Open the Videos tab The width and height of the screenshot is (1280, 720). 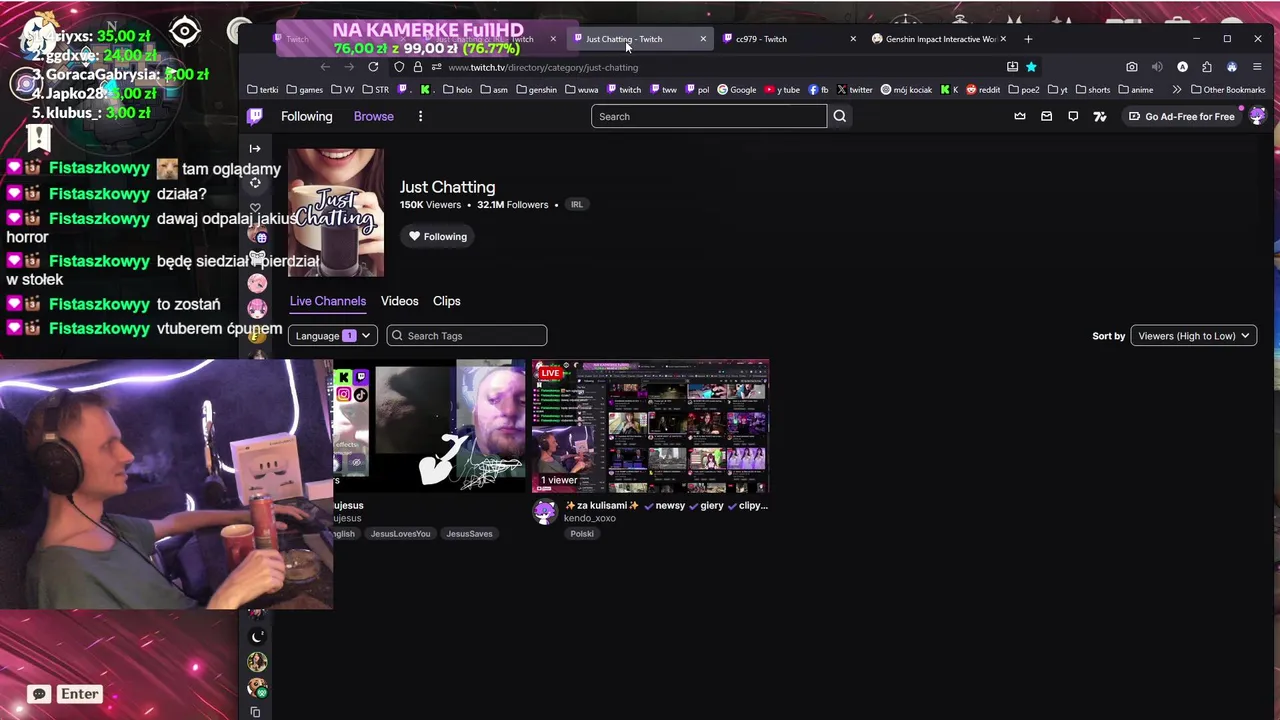[399, 301]
